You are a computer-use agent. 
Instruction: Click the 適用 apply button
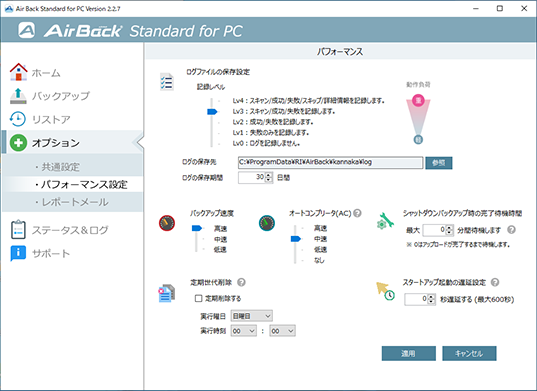409,353
